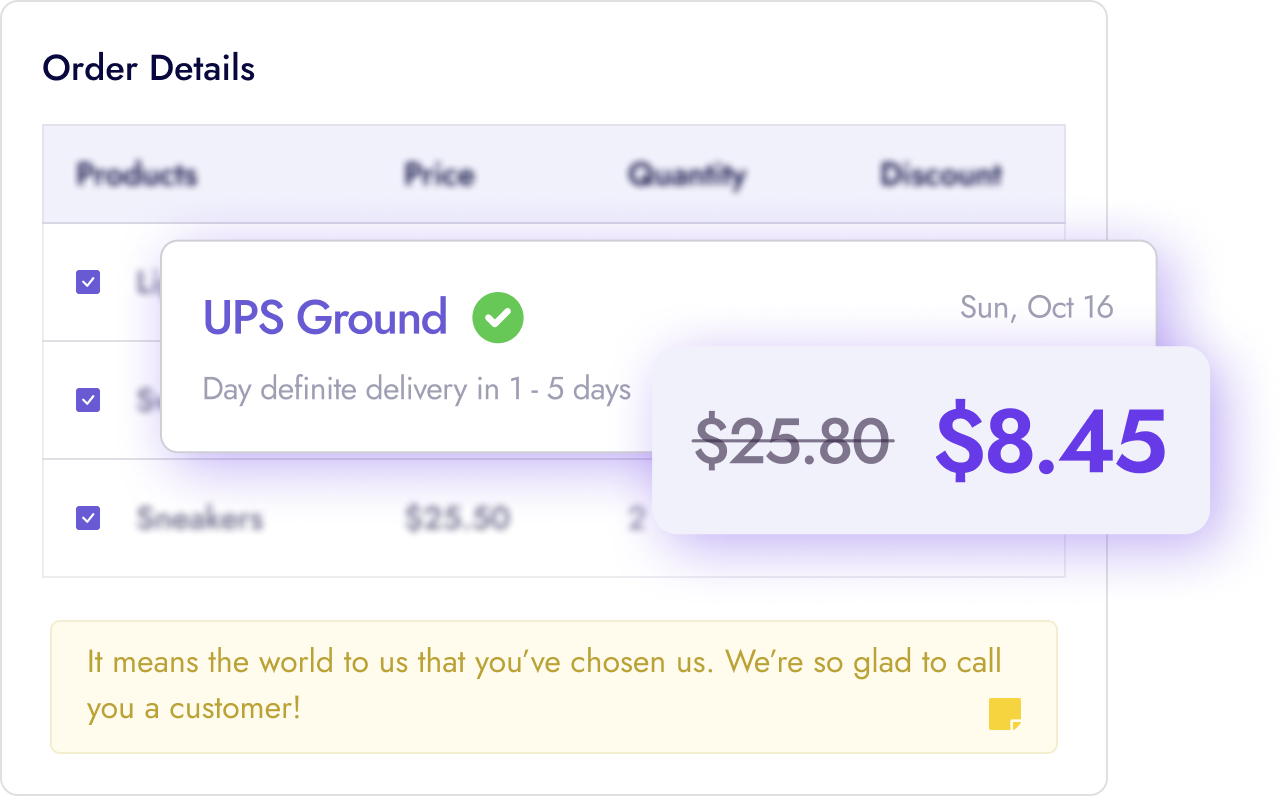The width and height of the screenshot is (1287, 796).
Task: Click the customer appreciation message text
Action: (x=544, y=662)
